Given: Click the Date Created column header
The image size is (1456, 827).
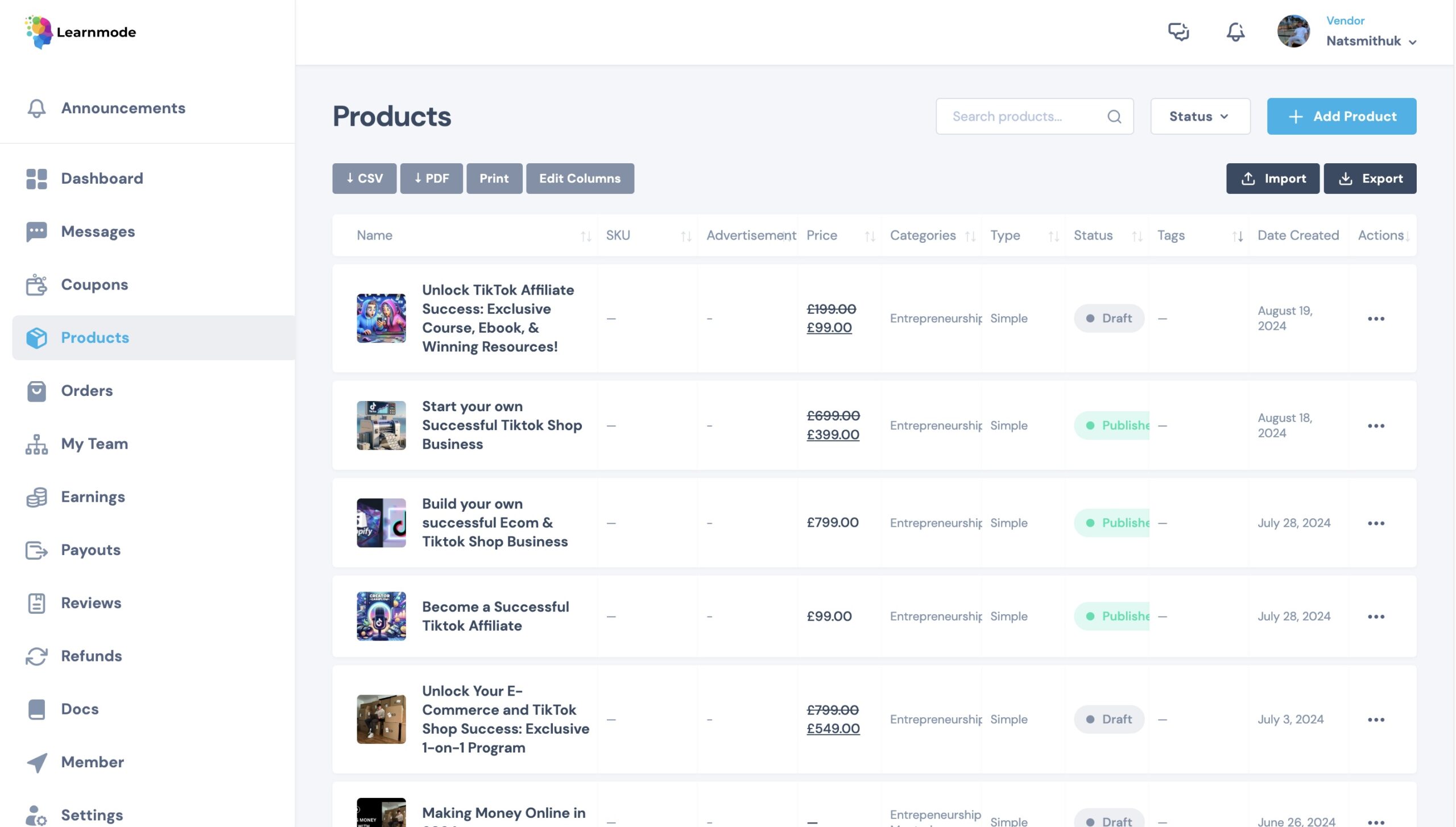Looking at the screenshot, I should (1298, 235).
